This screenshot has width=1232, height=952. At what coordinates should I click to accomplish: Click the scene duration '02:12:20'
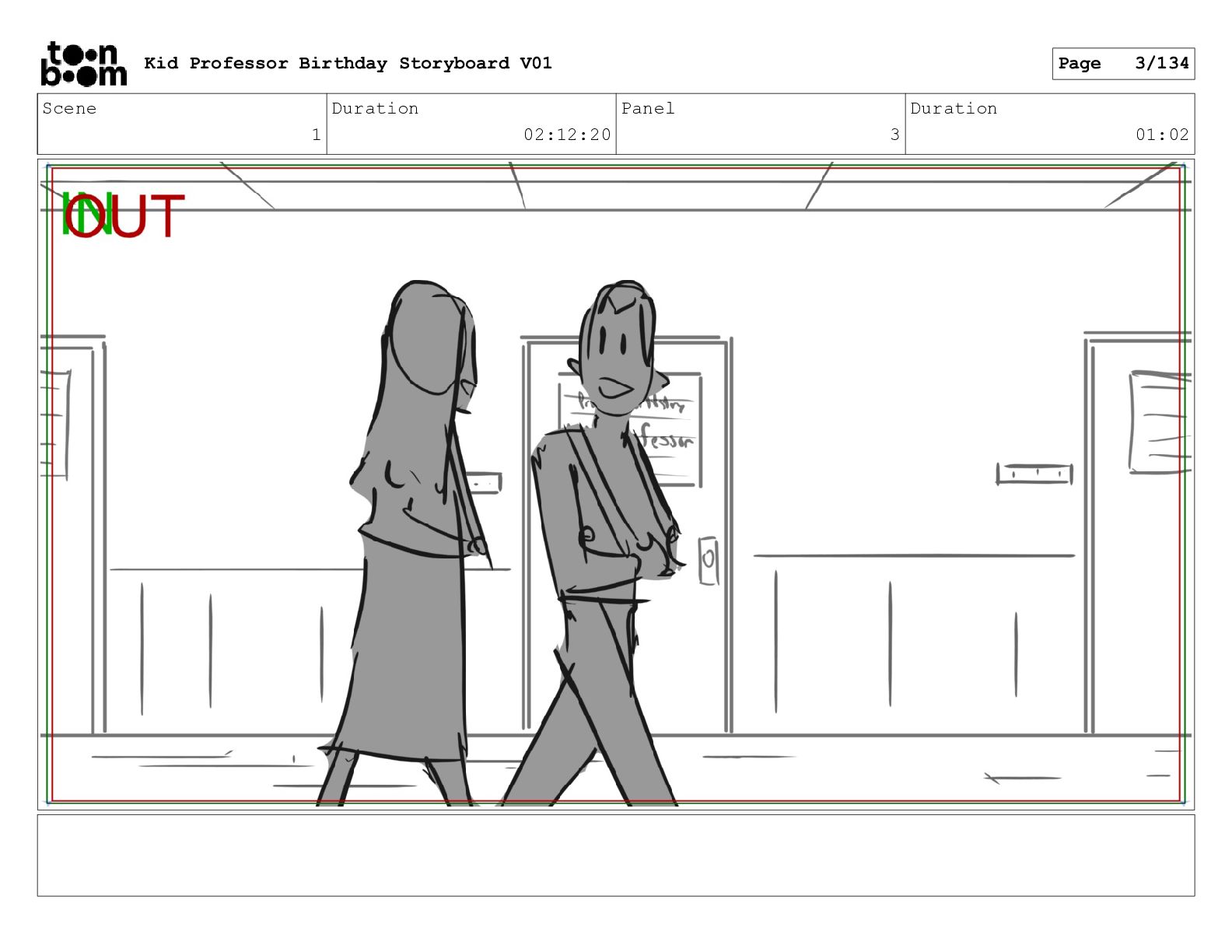coord(567,135)
